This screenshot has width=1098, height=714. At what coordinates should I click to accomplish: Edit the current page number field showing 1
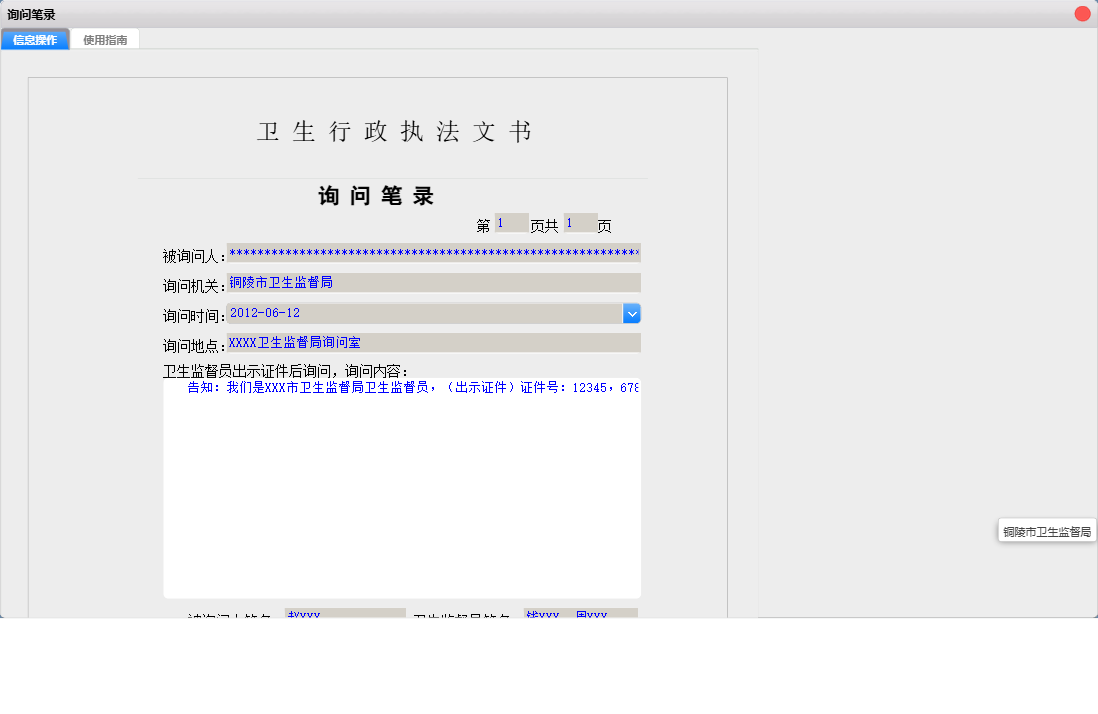pyautogui.click(x=511, y=221)
